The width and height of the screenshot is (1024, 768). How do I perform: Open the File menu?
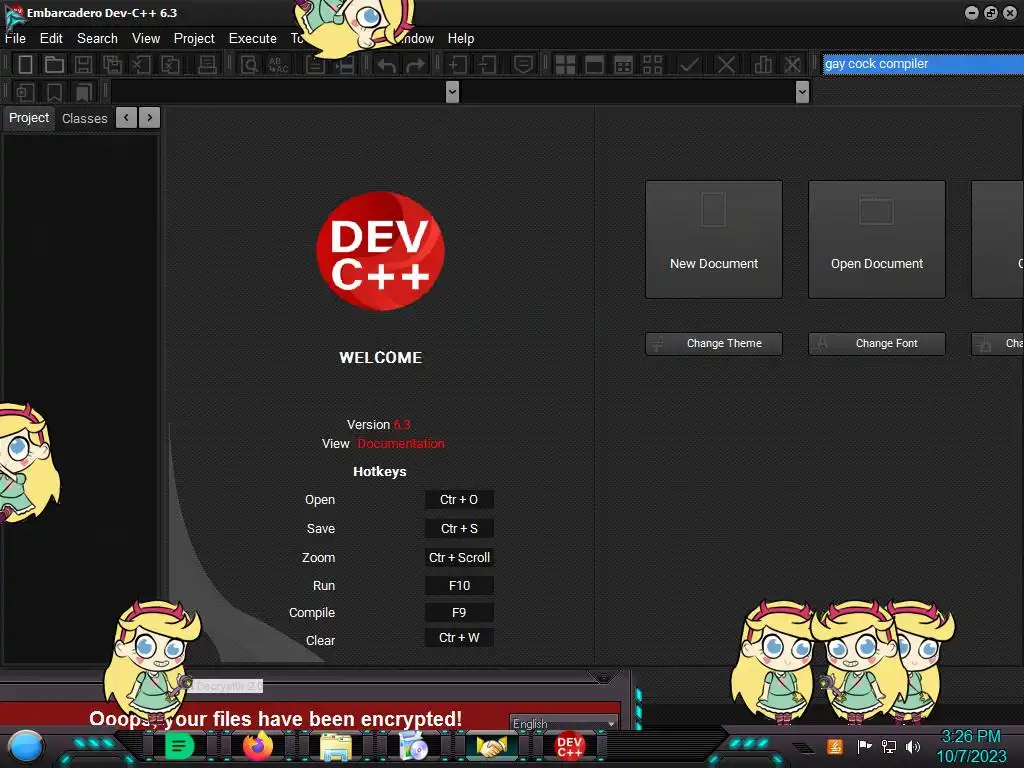15,39
